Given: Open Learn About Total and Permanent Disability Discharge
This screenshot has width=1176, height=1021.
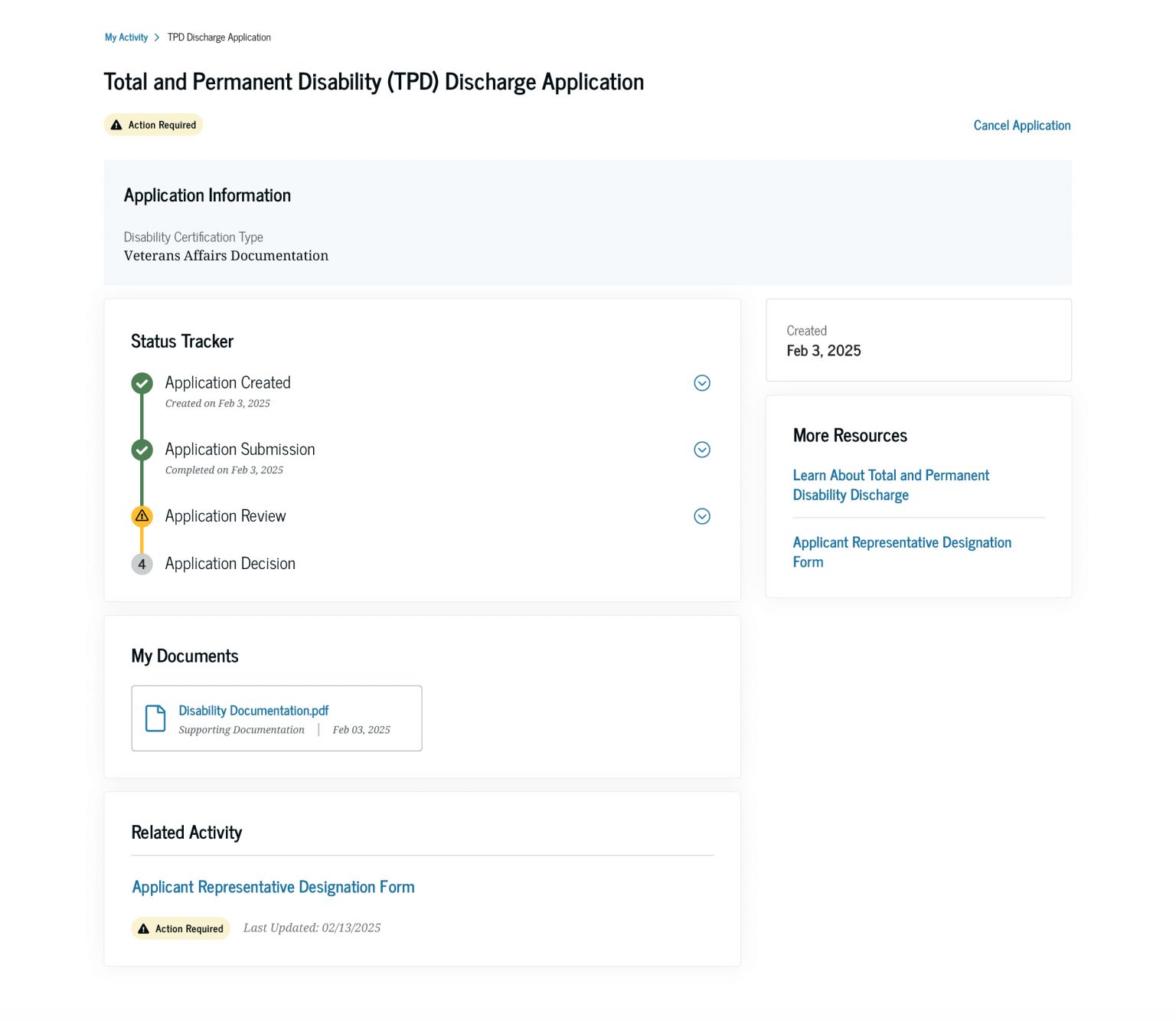Looking at the screenshot, I should pos(890,485).
